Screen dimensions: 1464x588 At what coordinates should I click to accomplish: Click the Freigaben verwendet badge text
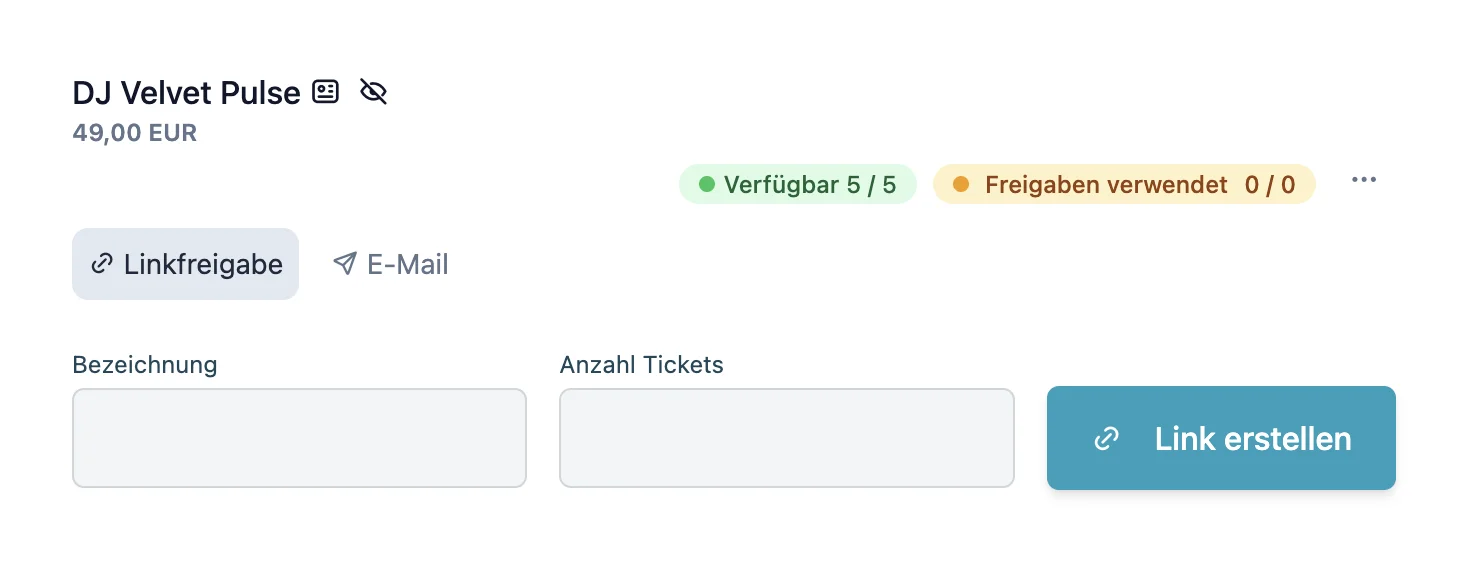[x=1106, y=185]
